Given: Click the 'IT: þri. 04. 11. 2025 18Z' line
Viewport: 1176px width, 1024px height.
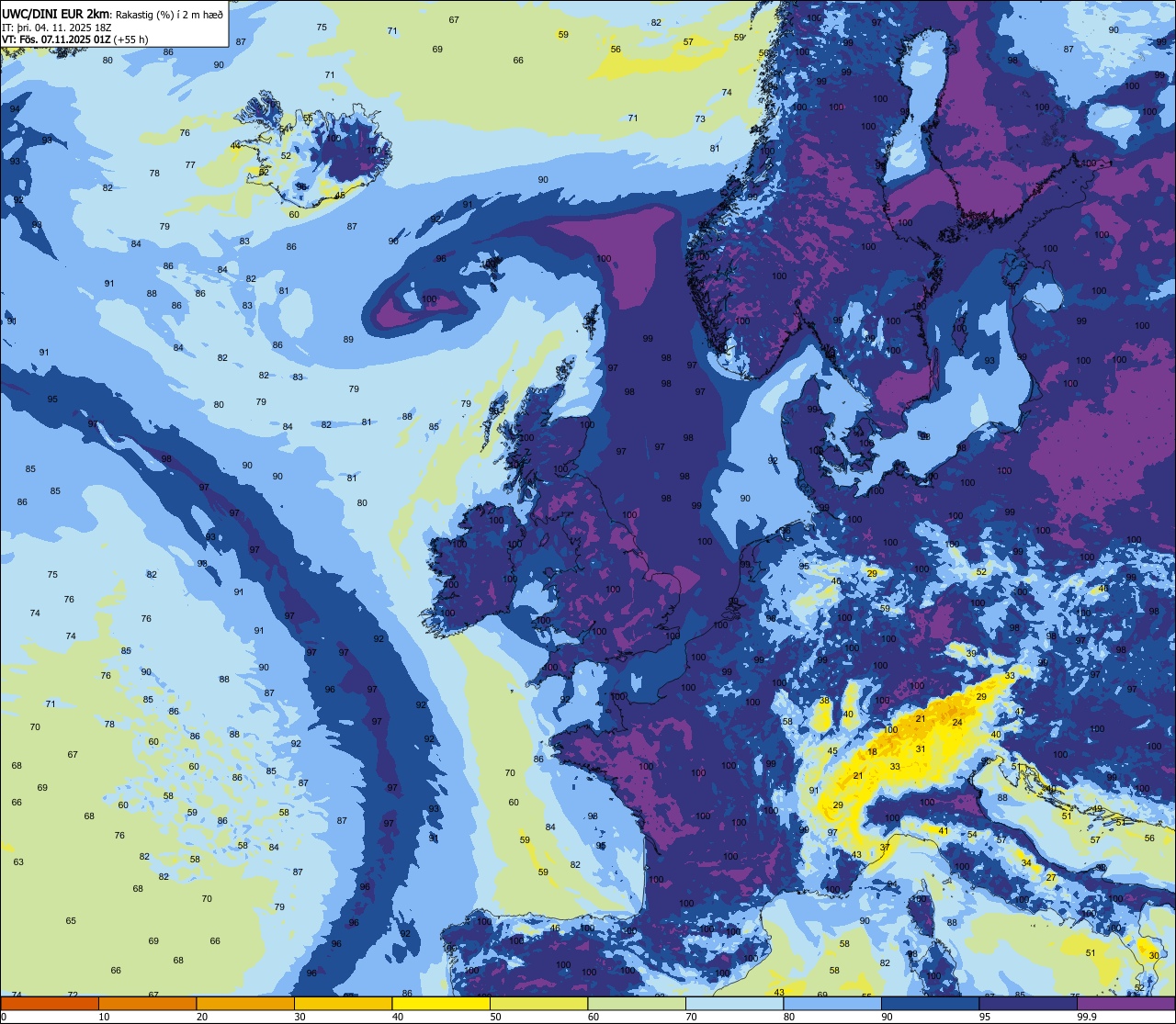Looking at the screenshot, I should 57,27.
